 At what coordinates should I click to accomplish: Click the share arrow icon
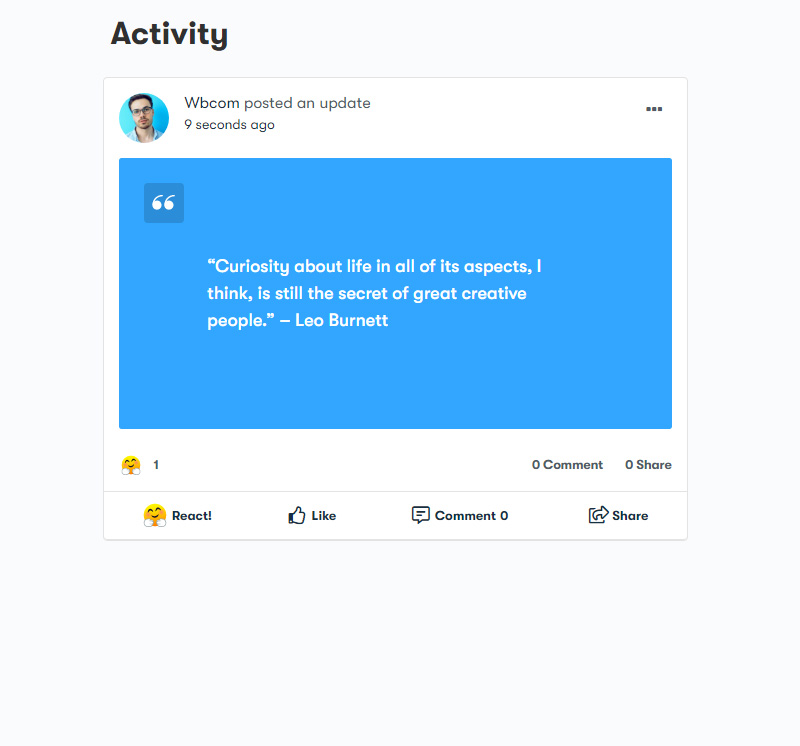coord(598,514)
